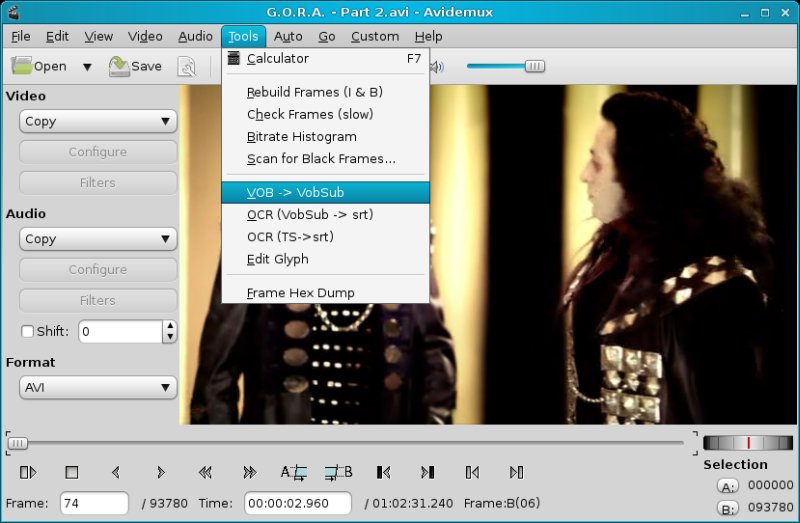Click the Stop button
Screen dimensions: 800x523
coord(72,472)
